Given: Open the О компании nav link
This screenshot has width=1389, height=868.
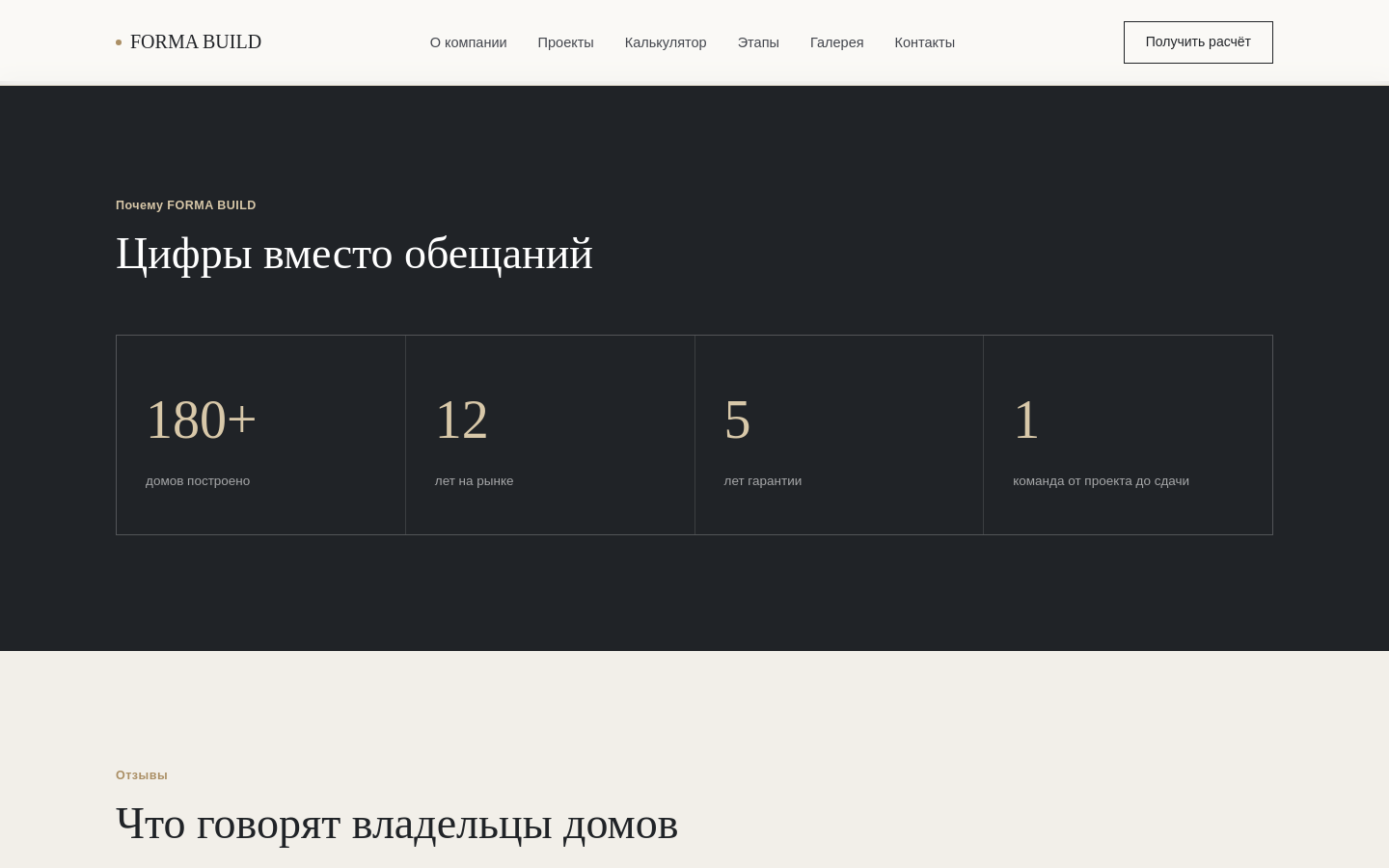Looking at the screenshot, I should click(468, 42).
